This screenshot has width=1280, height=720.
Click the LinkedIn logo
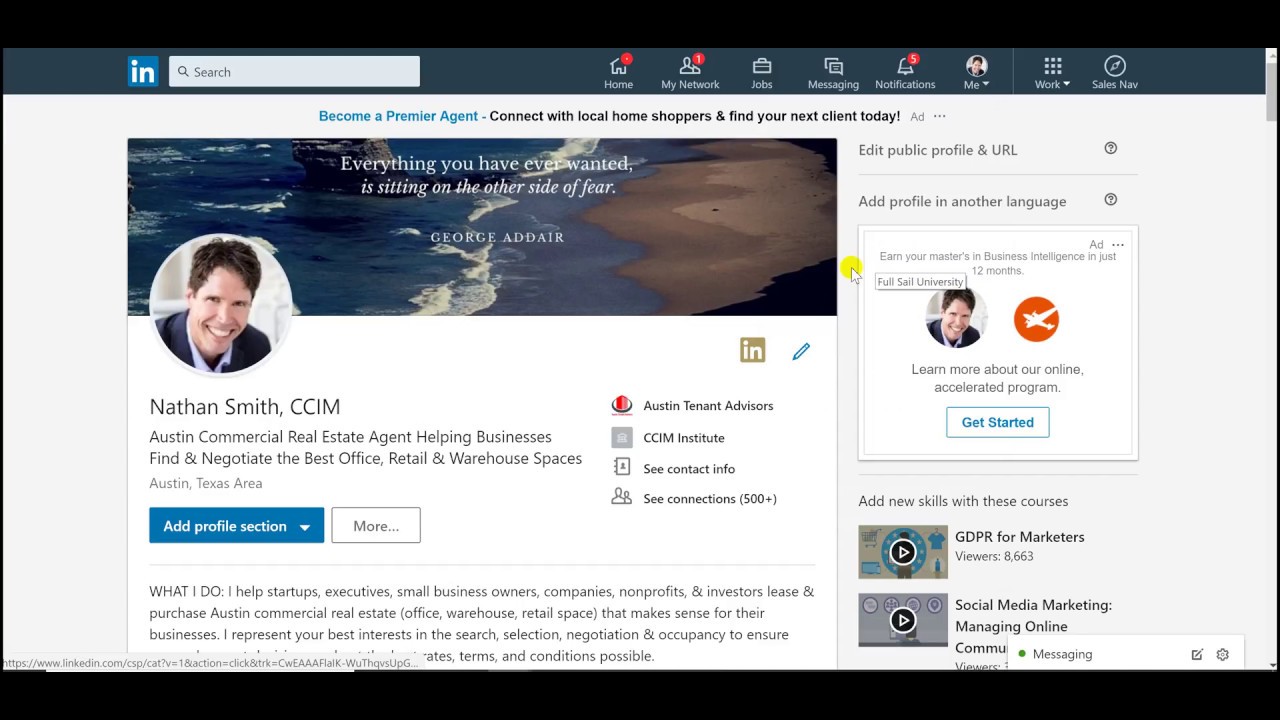pos(143,71)
